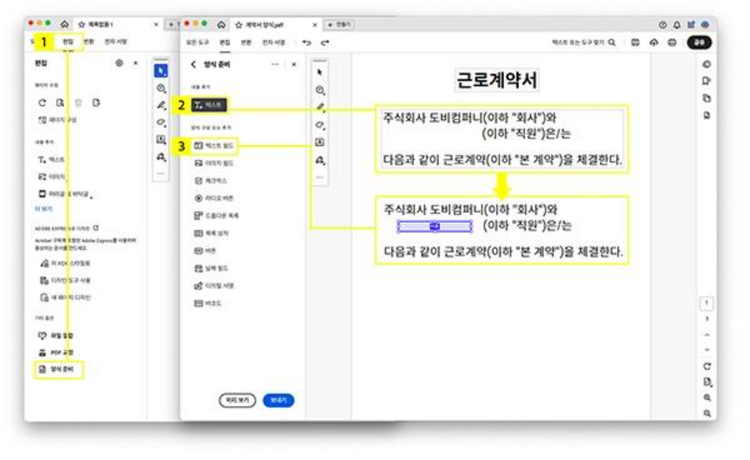Add a List box form element
The width and height of the screenshot is (750, 460).
pos(211,233)
